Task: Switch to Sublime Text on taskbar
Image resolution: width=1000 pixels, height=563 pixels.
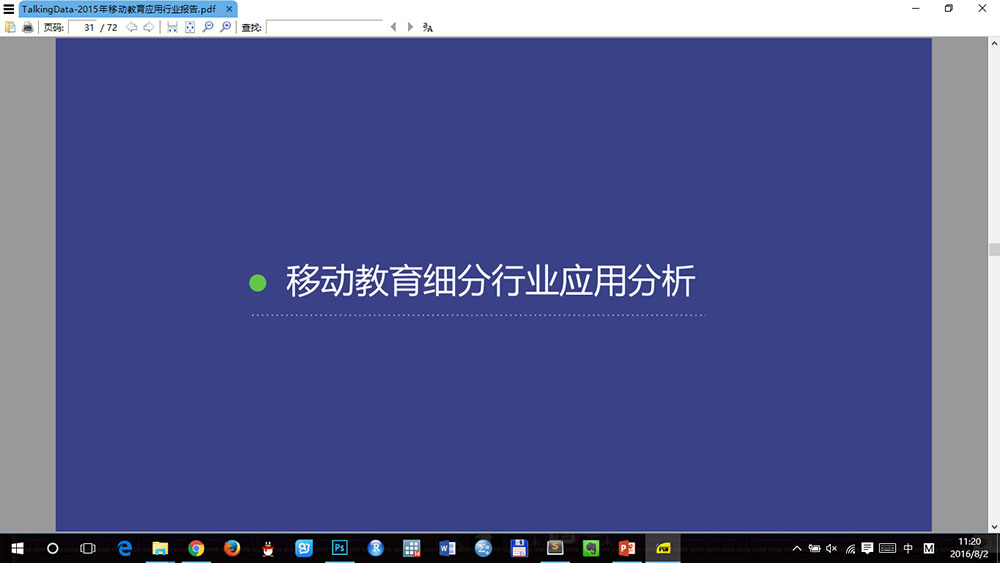Action: [x=555, y=548]
